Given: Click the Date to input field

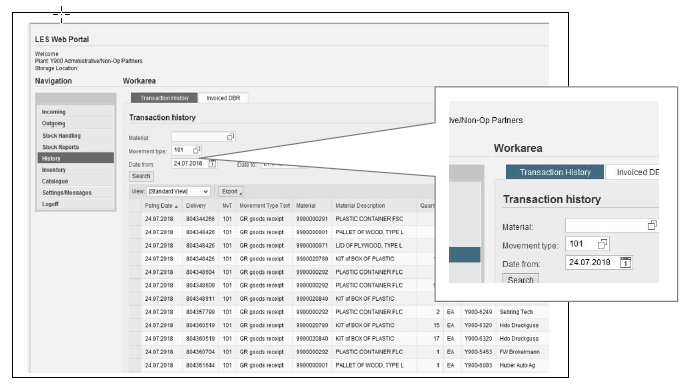Looking at the screenshot, I should 284,164.
